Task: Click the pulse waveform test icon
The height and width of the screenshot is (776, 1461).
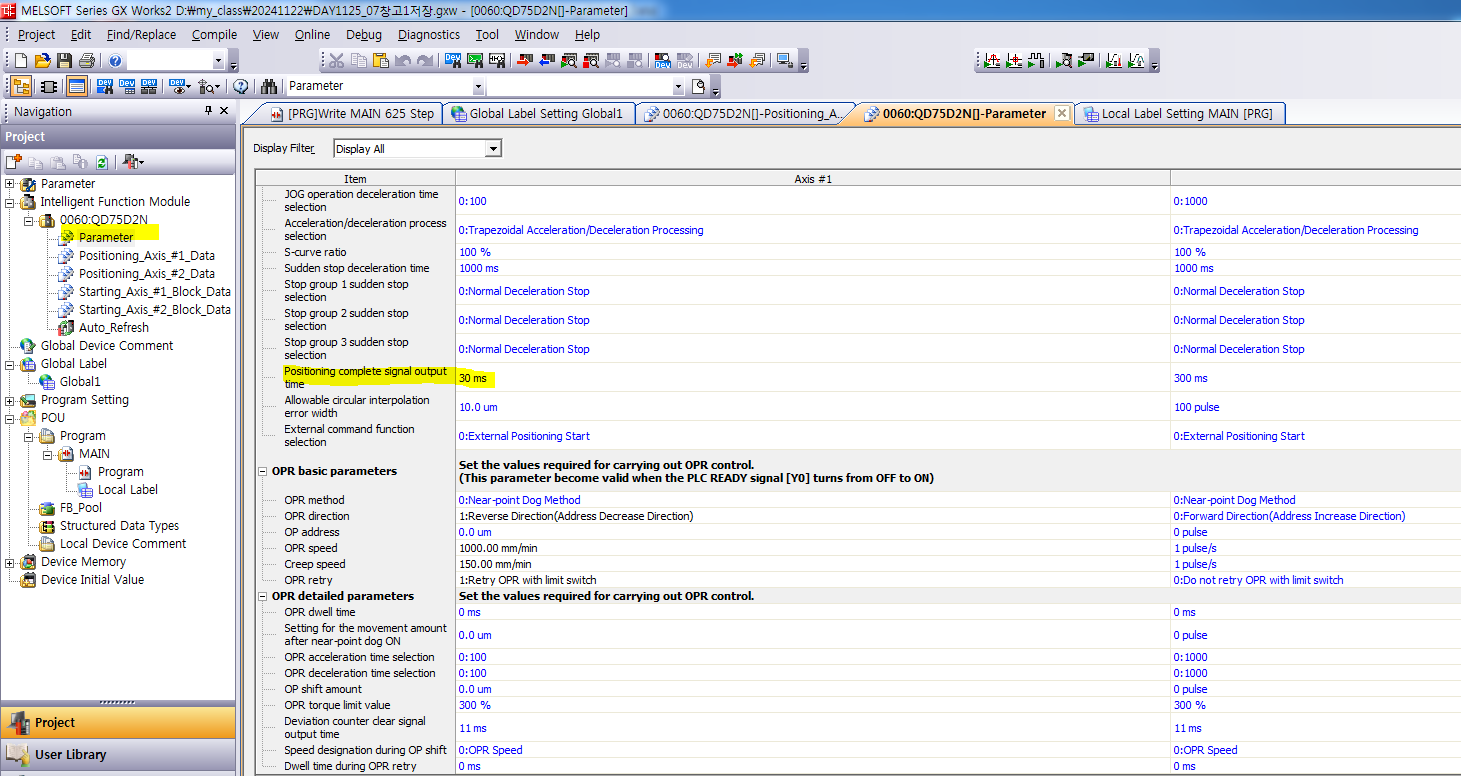Action: tap(1035, 61)
